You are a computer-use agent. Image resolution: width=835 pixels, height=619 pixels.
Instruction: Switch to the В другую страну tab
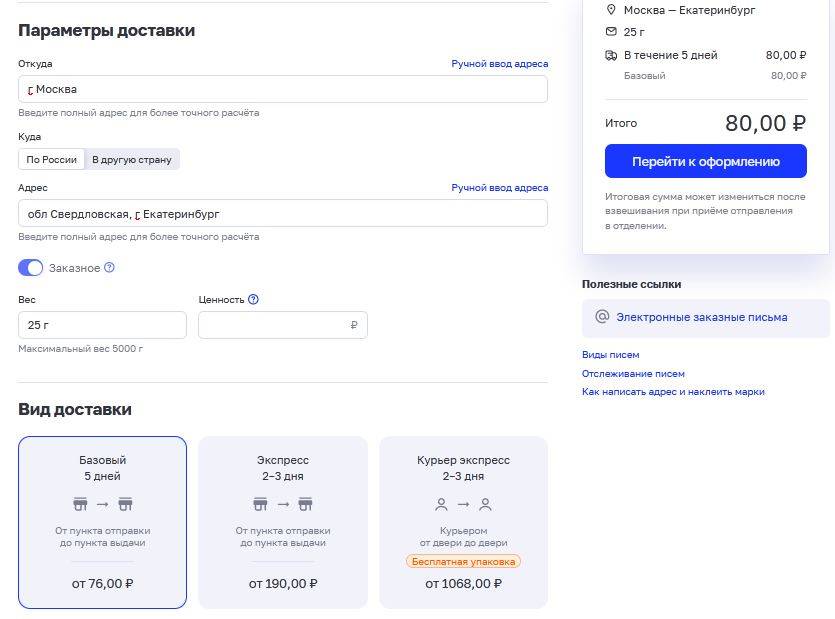point(132,159)
